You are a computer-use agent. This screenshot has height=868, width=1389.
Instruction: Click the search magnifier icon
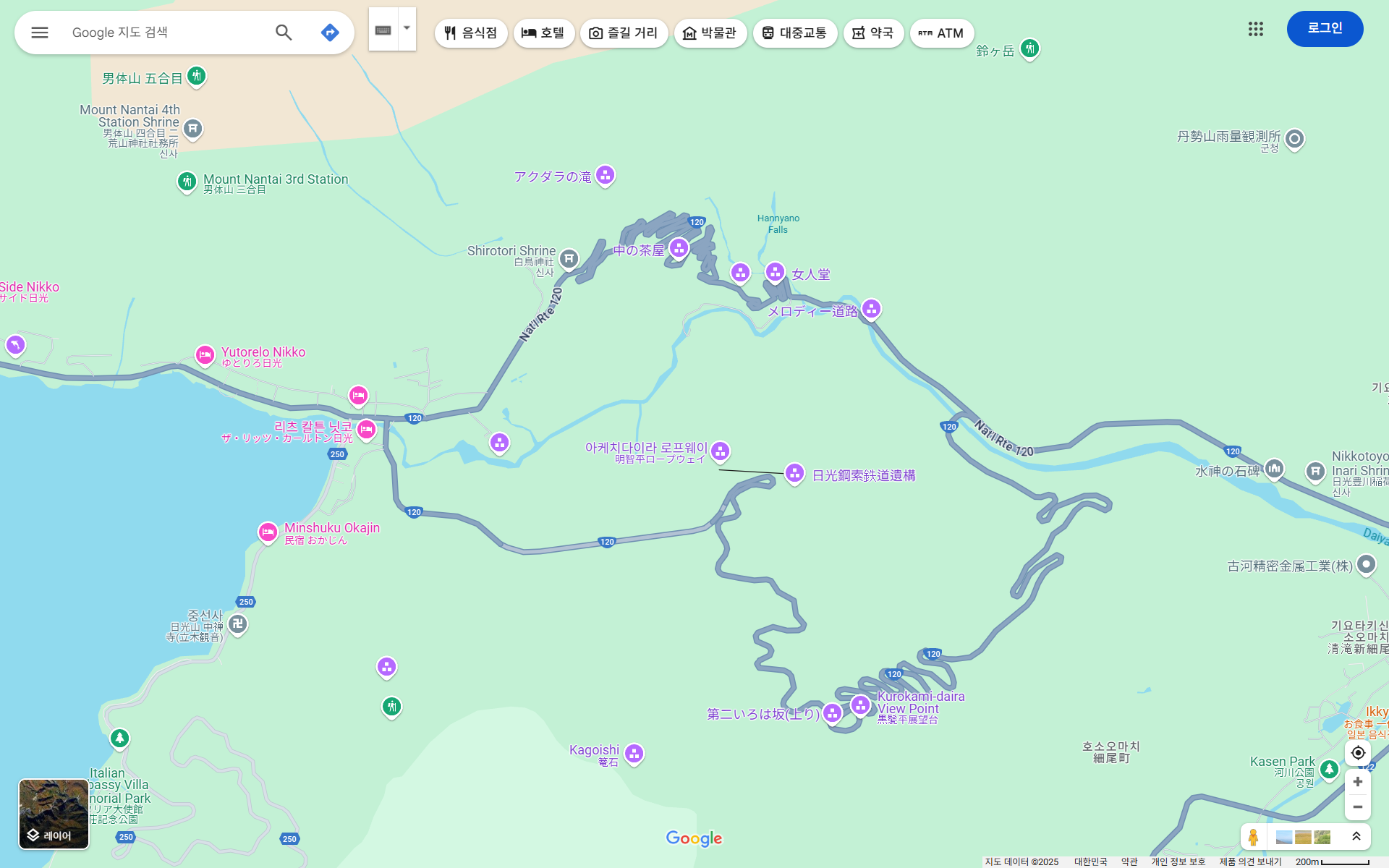tap(284, 33)
